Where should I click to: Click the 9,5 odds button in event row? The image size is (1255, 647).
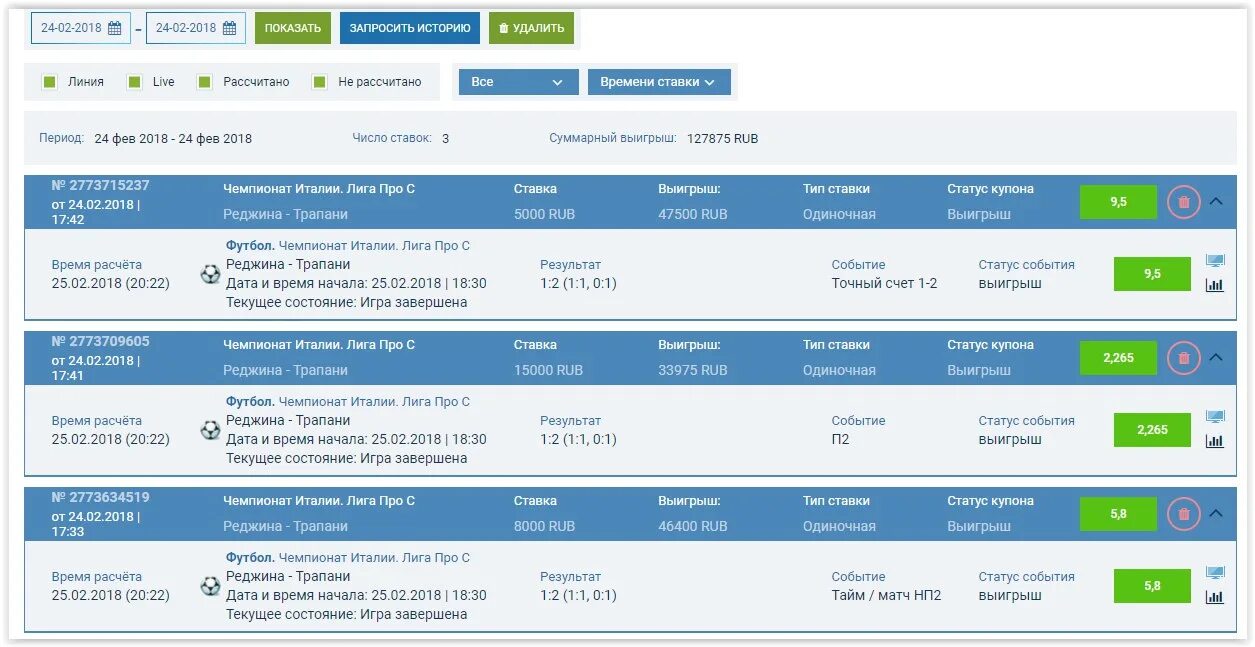(1152, 274)
